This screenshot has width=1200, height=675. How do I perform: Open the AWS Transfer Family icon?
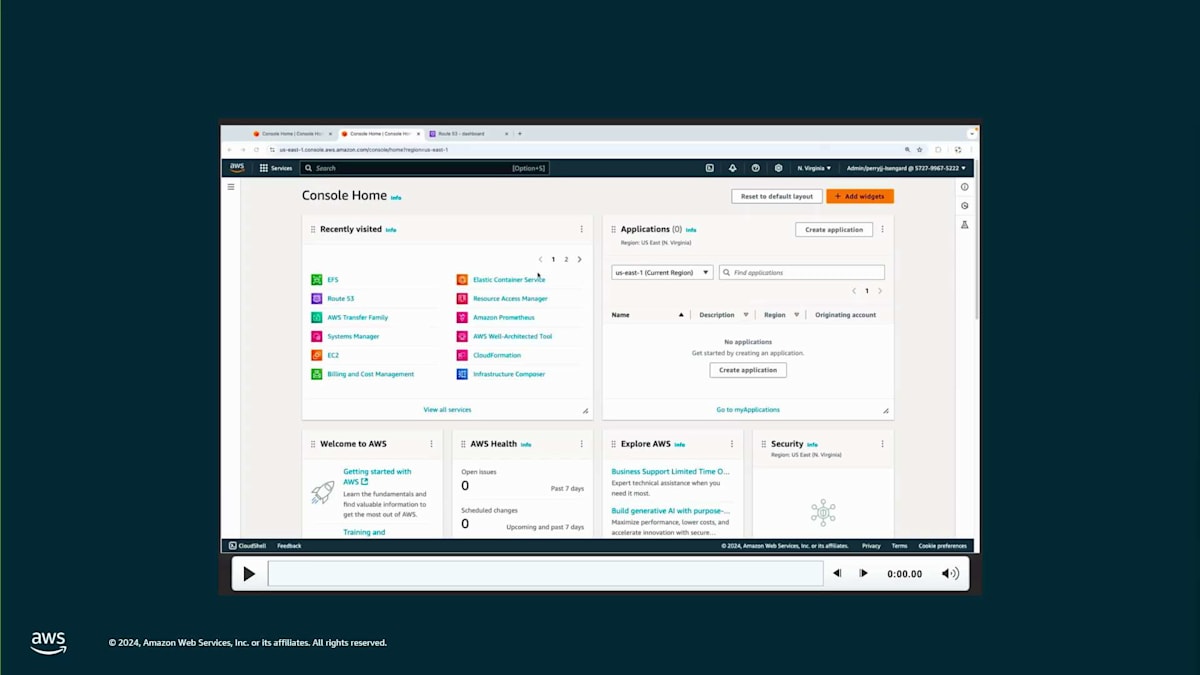coord(317,318)
